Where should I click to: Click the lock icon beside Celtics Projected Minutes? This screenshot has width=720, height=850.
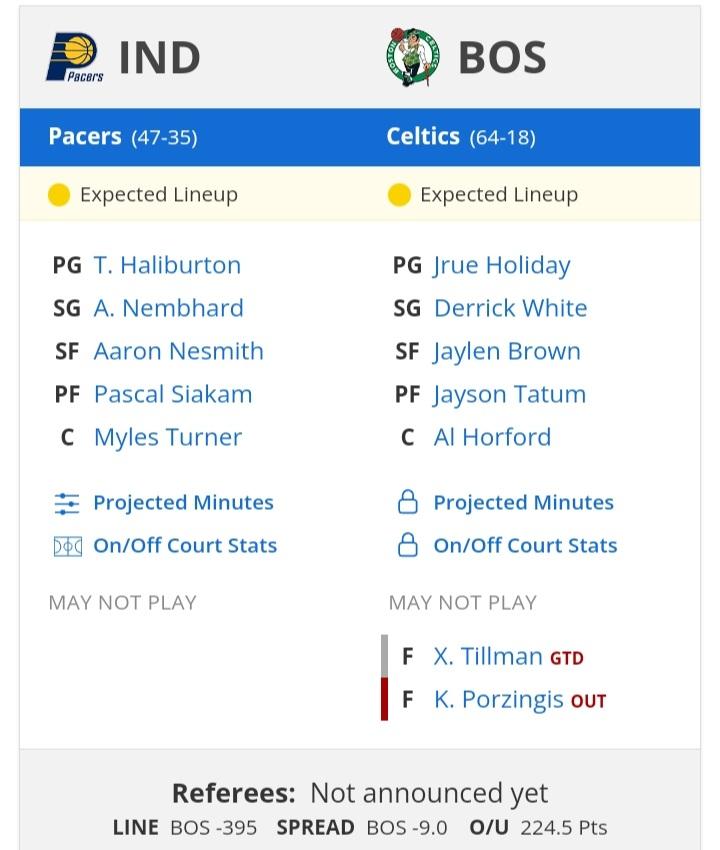(408, 502)
